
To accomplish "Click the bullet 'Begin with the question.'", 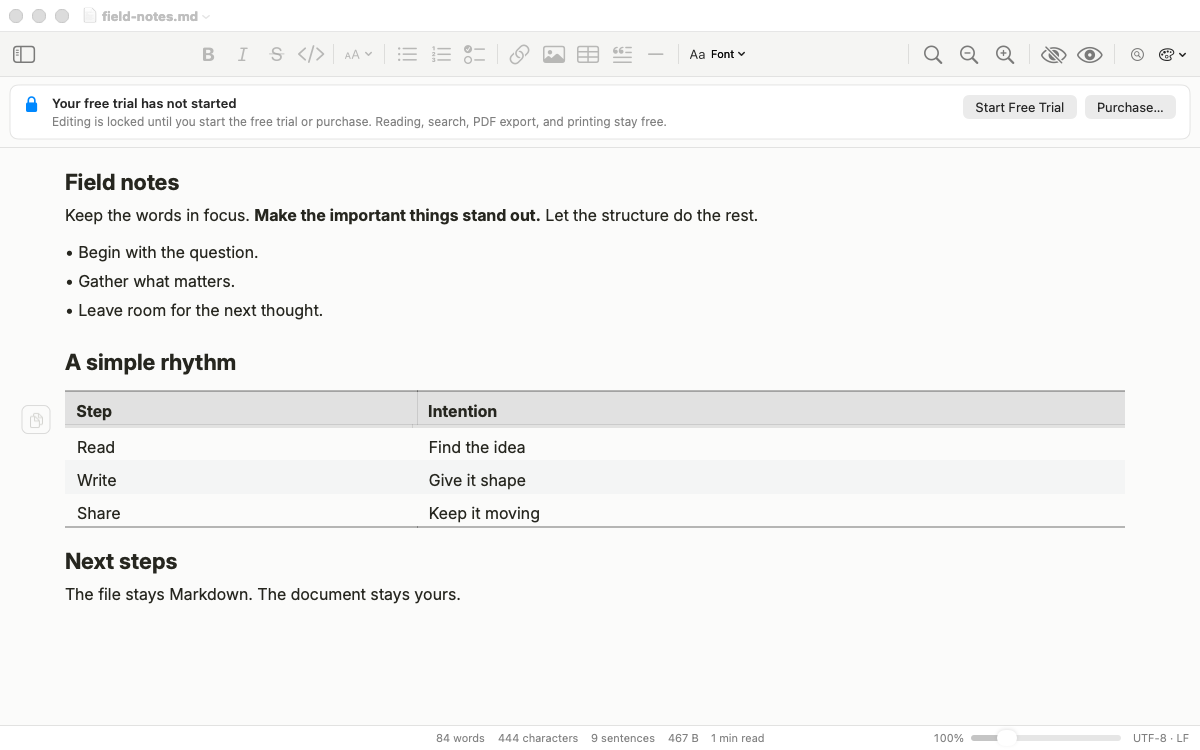I will click(x=168, y=252).
